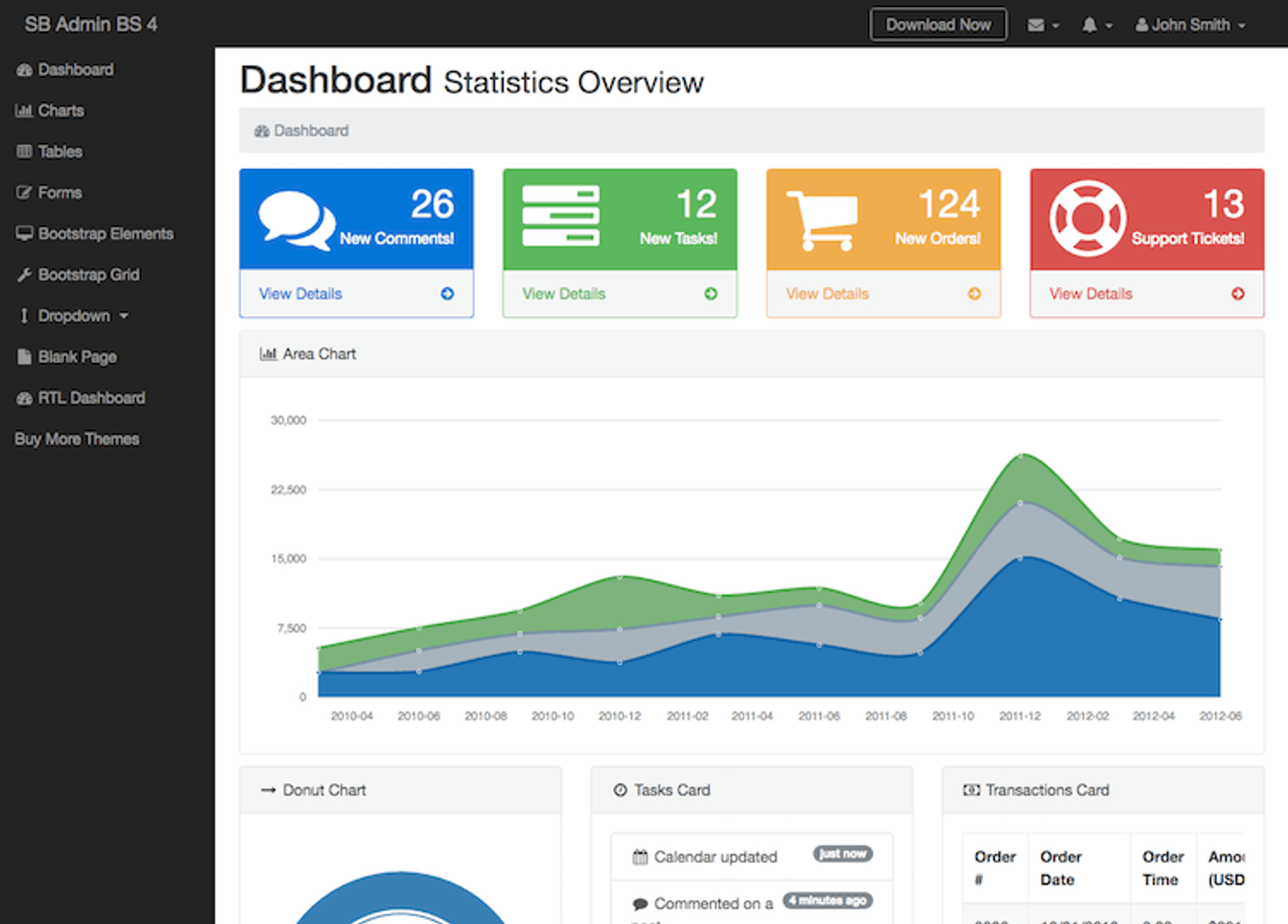Click the blue arrow icon under New Comments
The image size is (1288, 924).
[448, 294]
